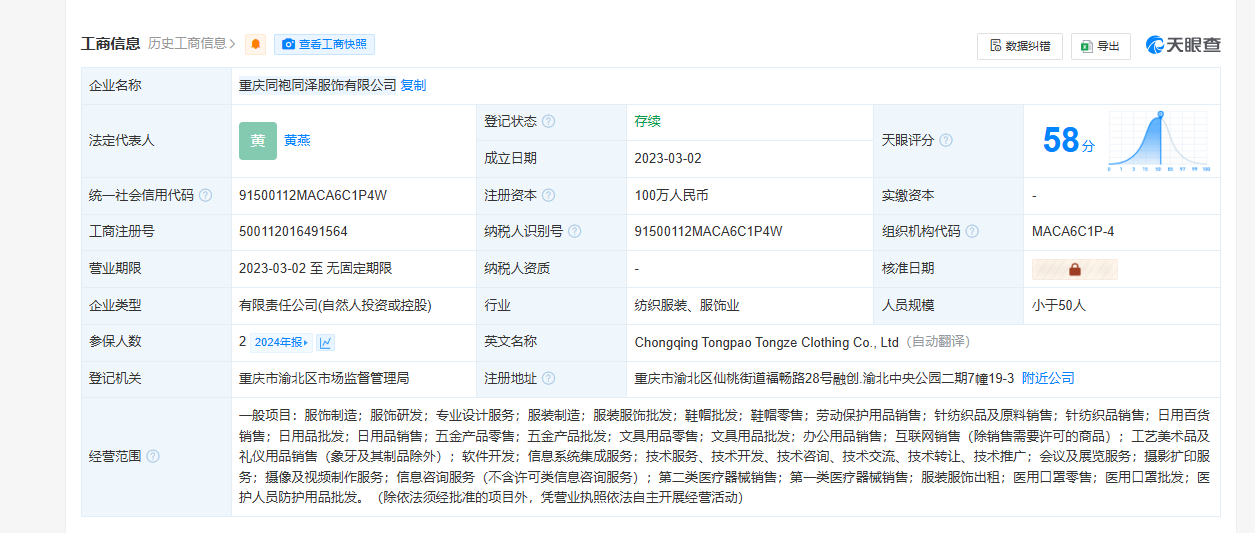
Task: Click help icon next to 组织机构代码
Action: point(971,231)
